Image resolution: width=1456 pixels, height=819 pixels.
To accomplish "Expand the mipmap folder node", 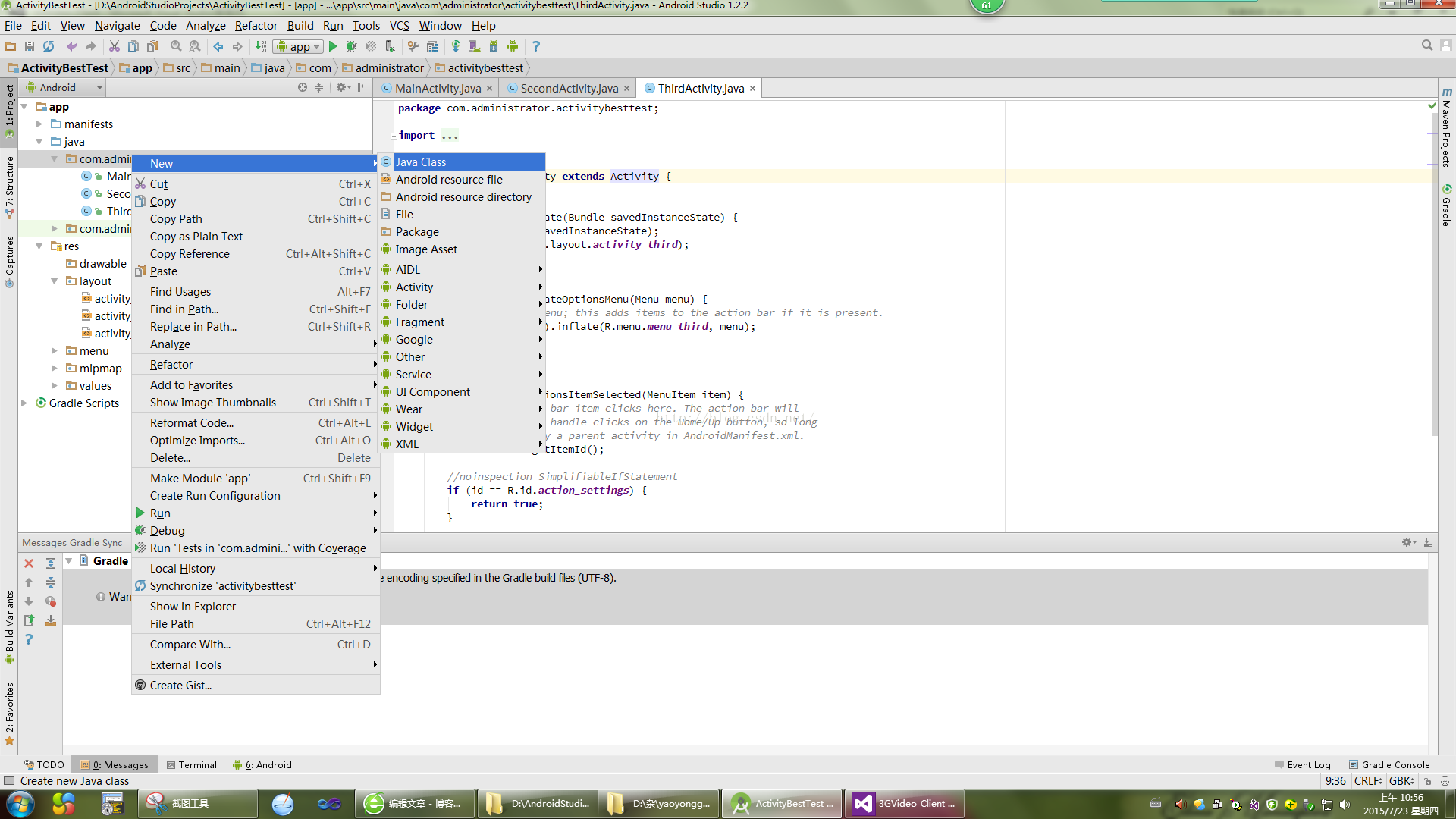I will (55, 369).
